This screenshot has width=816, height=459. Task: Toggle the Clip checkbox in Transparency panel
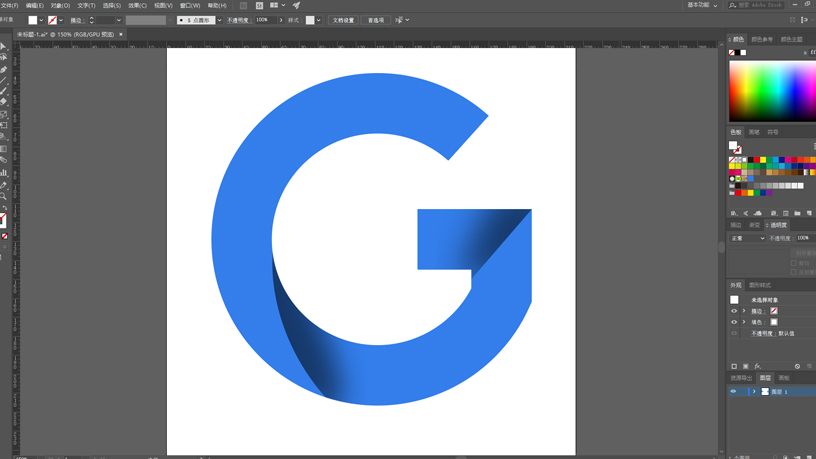pyautogui.click(x=794, y=263)
